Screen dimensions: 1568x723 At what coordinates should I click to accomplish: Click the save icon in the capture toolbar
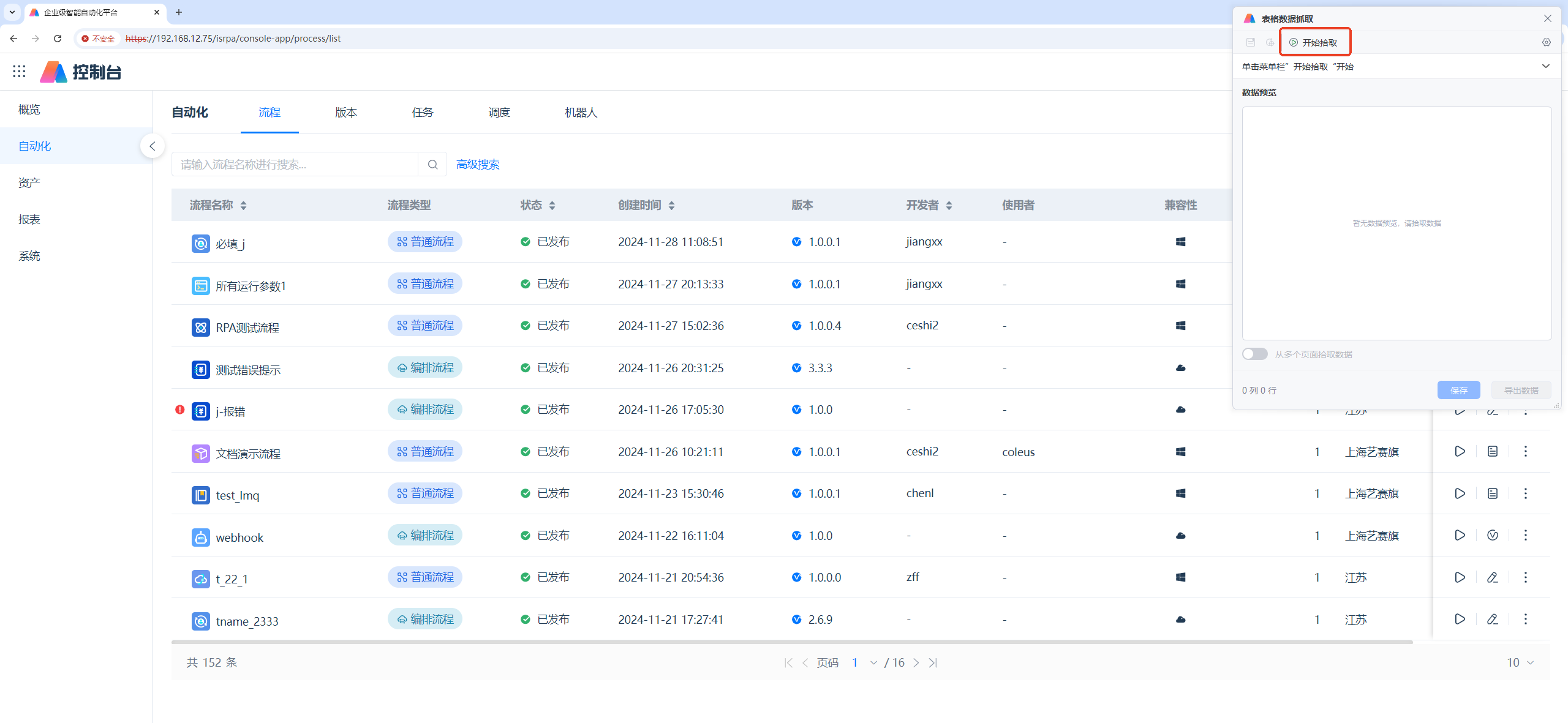[x=1251, y=42]
